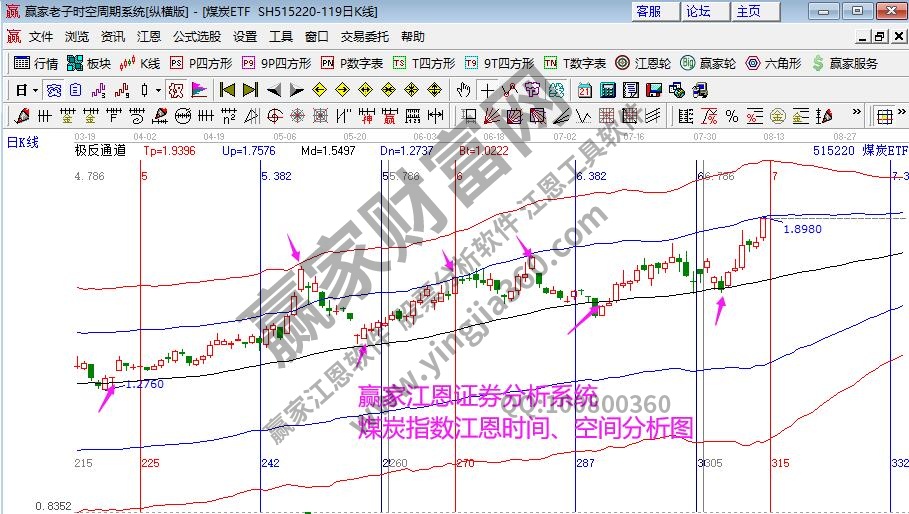909x514 pixels.
Task: Select the n² time cycle tool
Action: [x=228, y=116]
